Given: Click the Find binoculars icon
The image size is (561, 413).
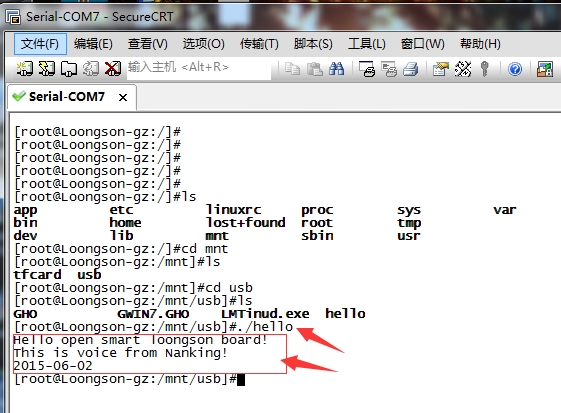Looking at the screenshot, I should click(x=336, y=68).
